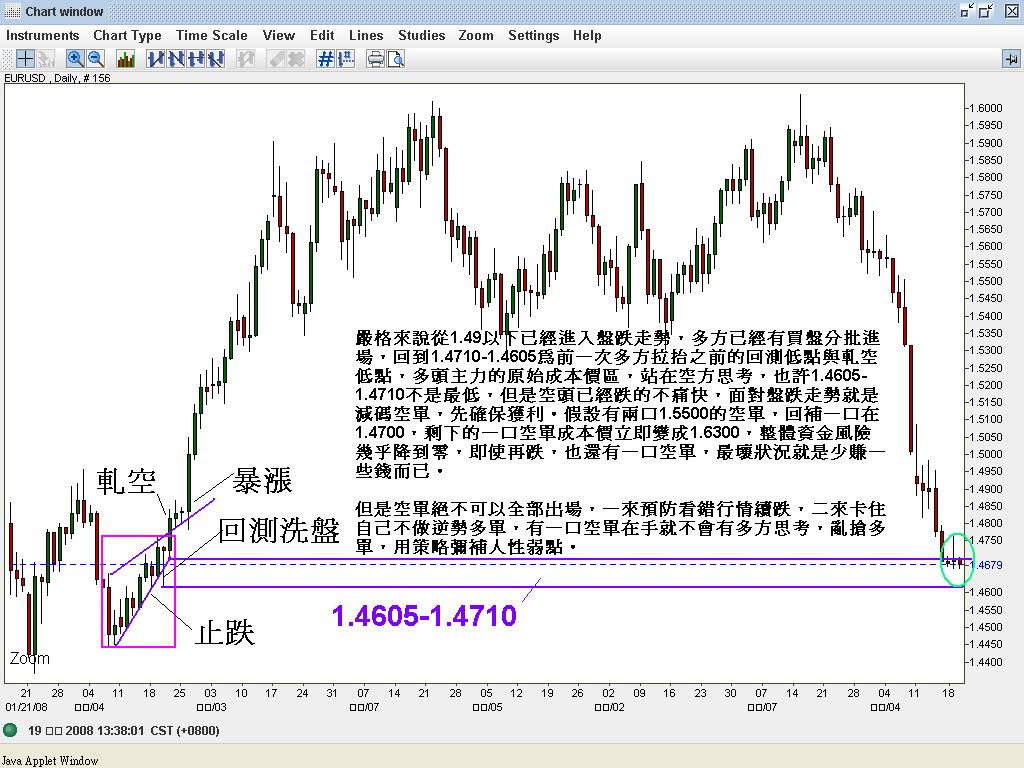Select the crosshair cursor tool
The image size is (1024, 768).
25,59
